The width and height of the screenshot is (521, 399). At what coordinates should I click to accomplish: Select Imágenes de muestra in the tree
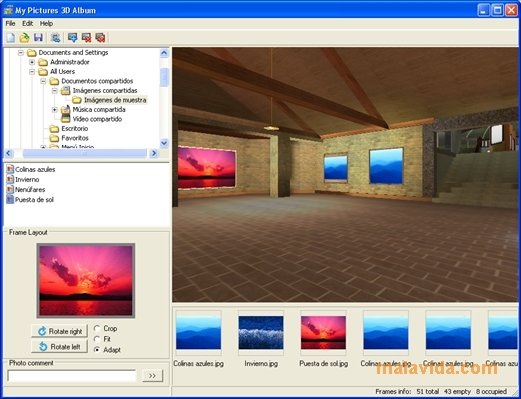coord(115,100)
